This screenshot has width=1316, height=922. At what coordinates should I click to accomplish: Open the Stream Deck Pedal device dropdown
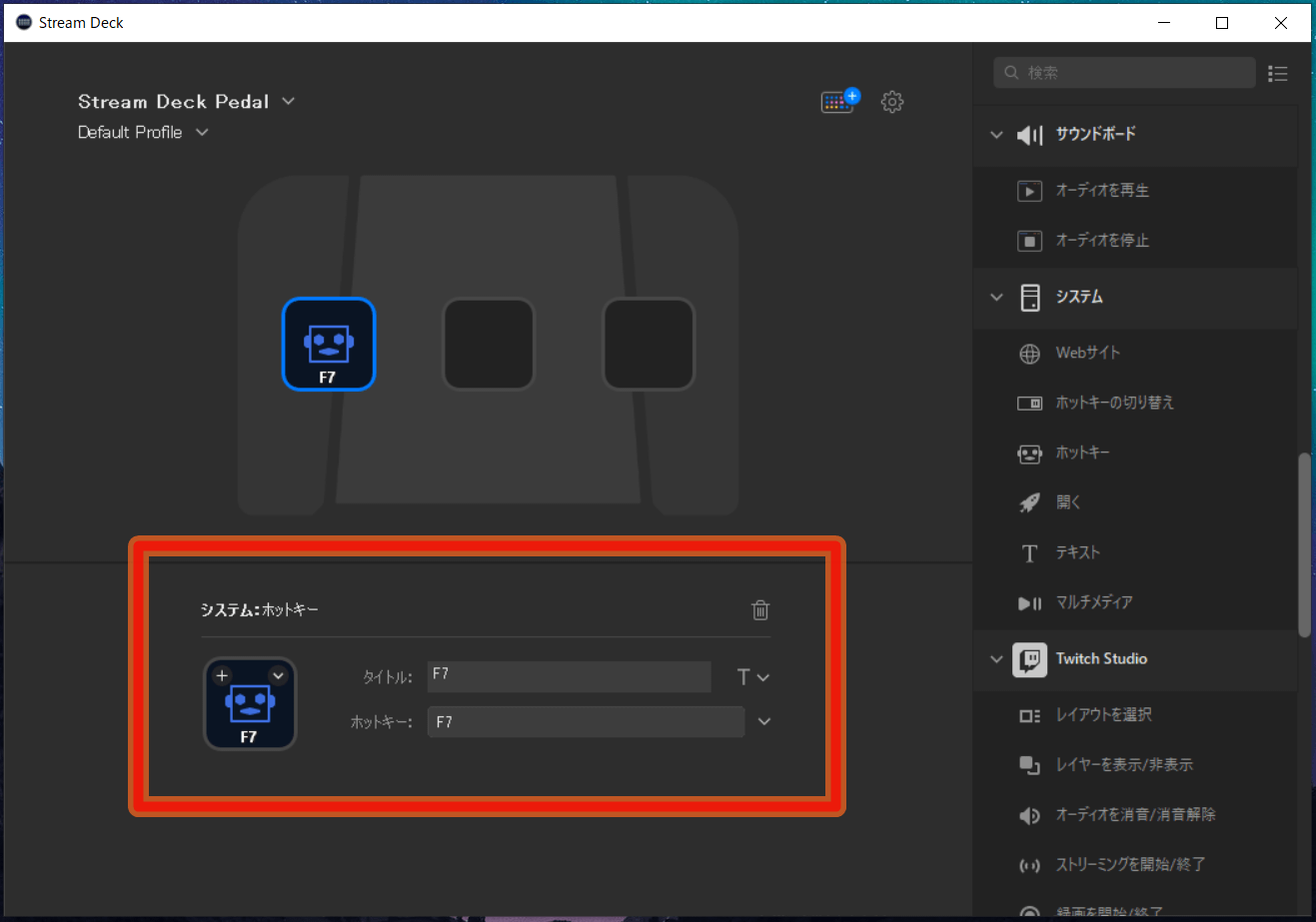click(186, 101)
